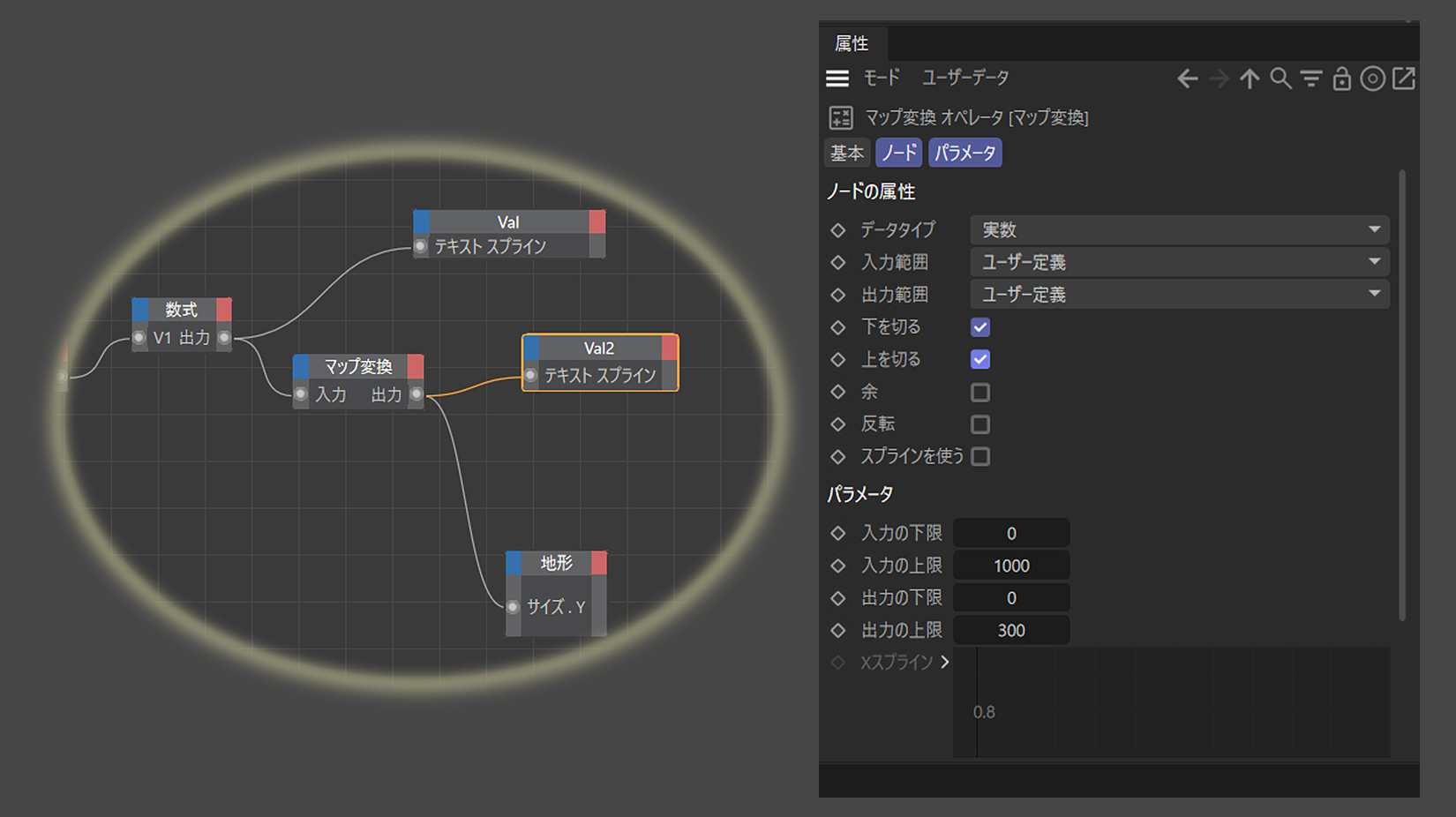This screenshot has height=817, width=1456.
Task: Open the search magnifier in attributes panel
Action: [x=1280, y=79]
